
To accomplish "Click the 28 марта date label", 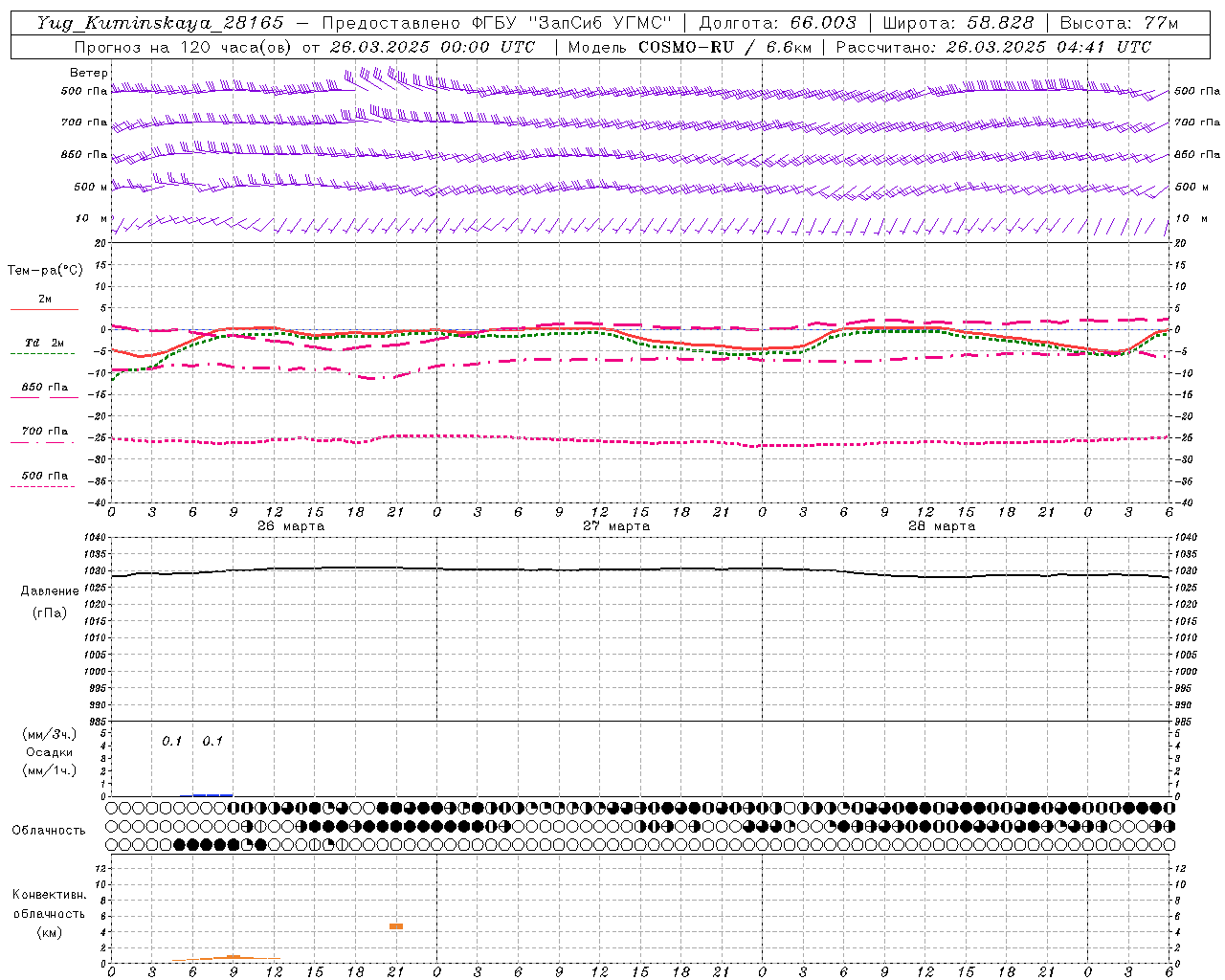I will point(942,526).
